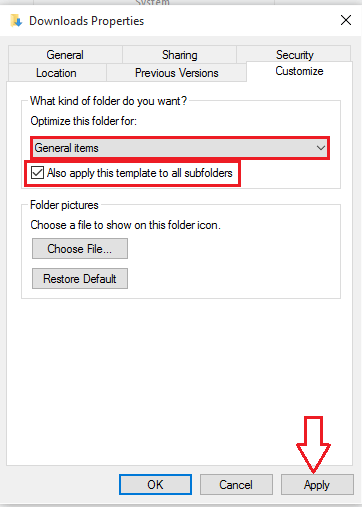Open the 'General items' optimize dropdown
The width and height of the screenshot is (362, 507).
(x=180, y=148)
